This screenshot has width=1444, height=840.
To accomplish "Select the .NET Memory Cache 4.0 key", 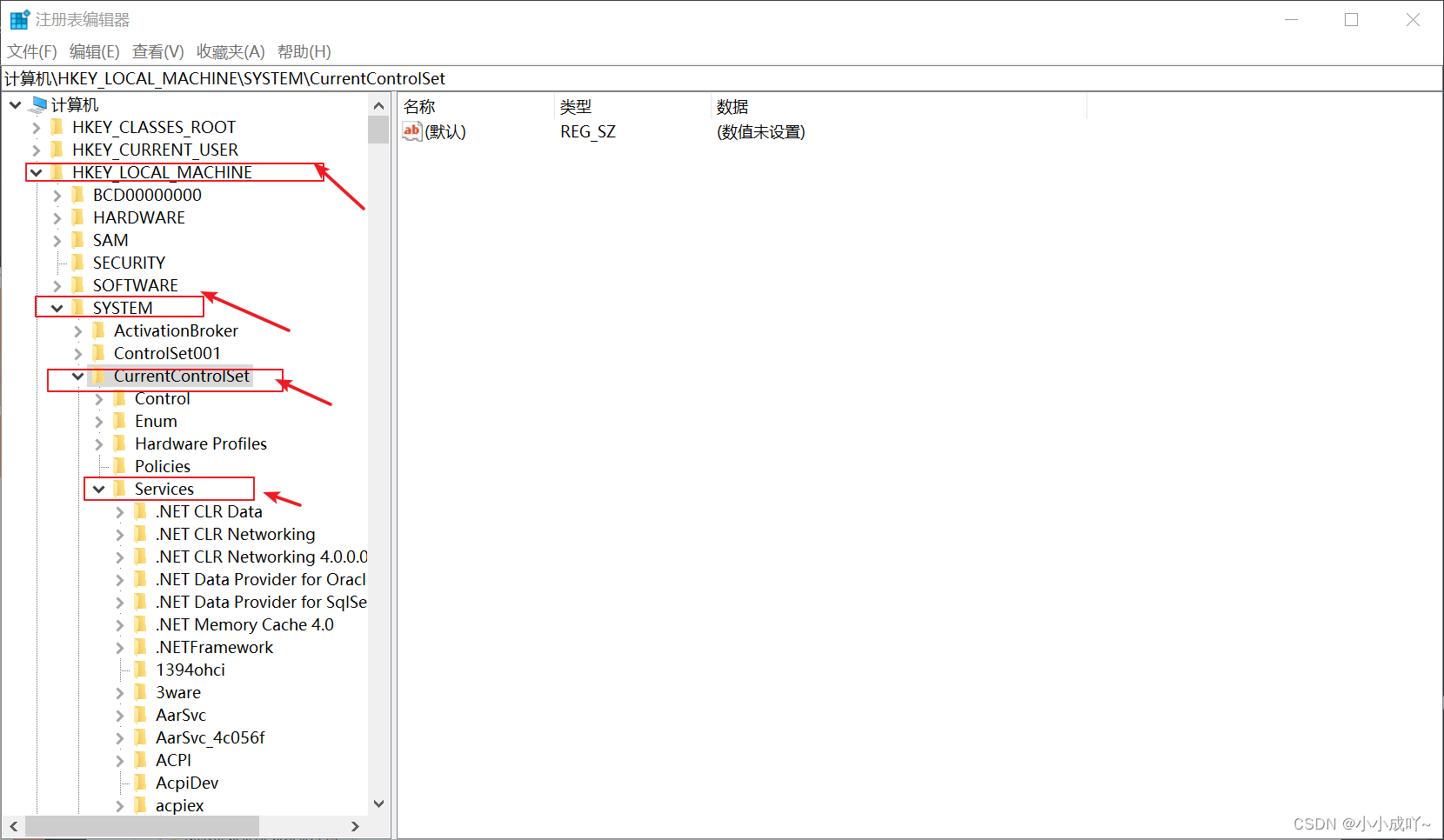I will 244,623.
